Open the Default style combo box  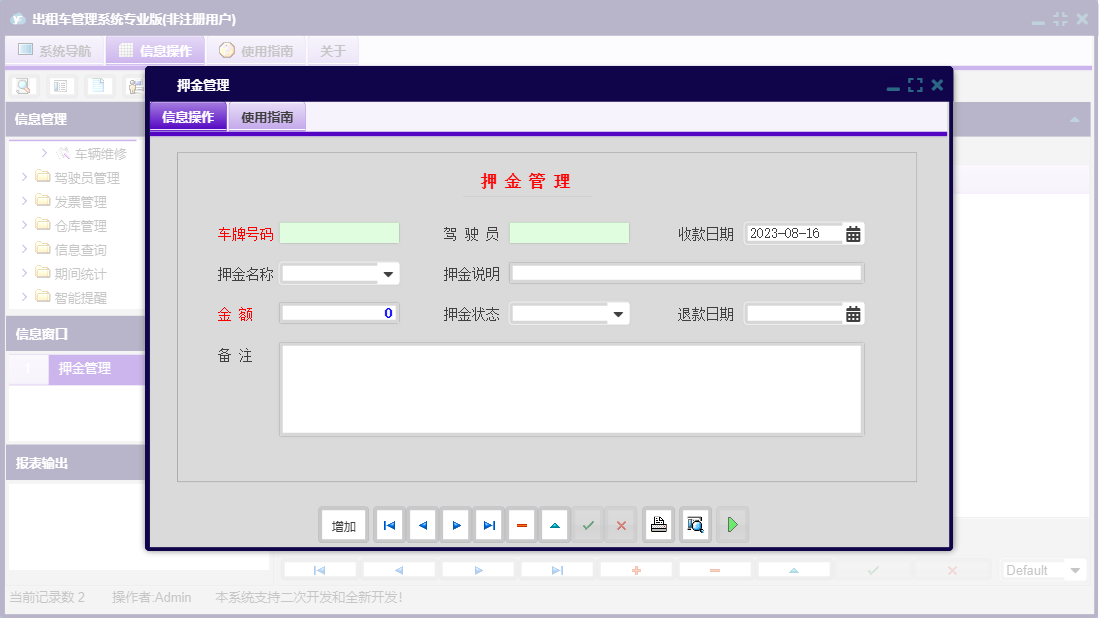(1043, 570)
